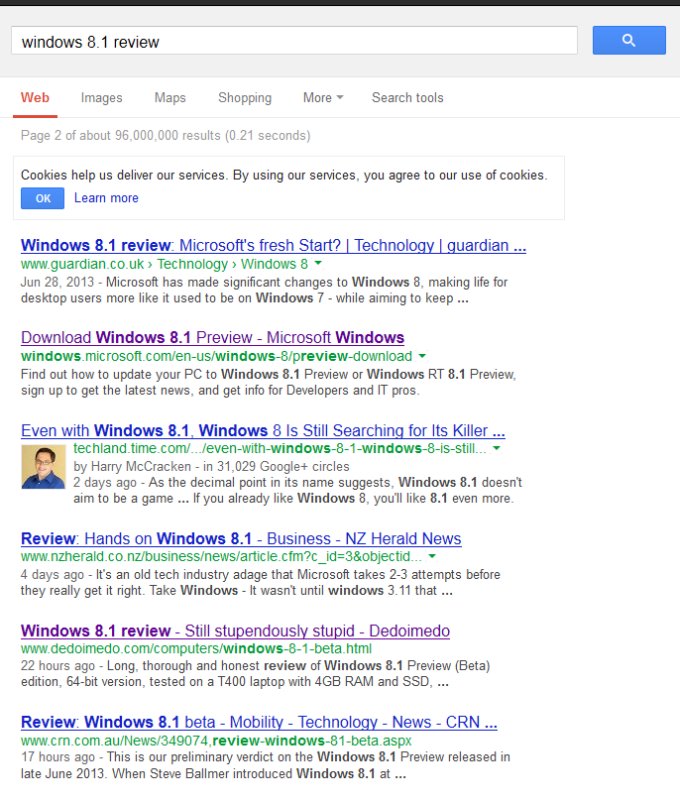The image size is (680, 801).
Task: Open 'Even with Windows 8.1' Time article
Action: coord(263,430)
